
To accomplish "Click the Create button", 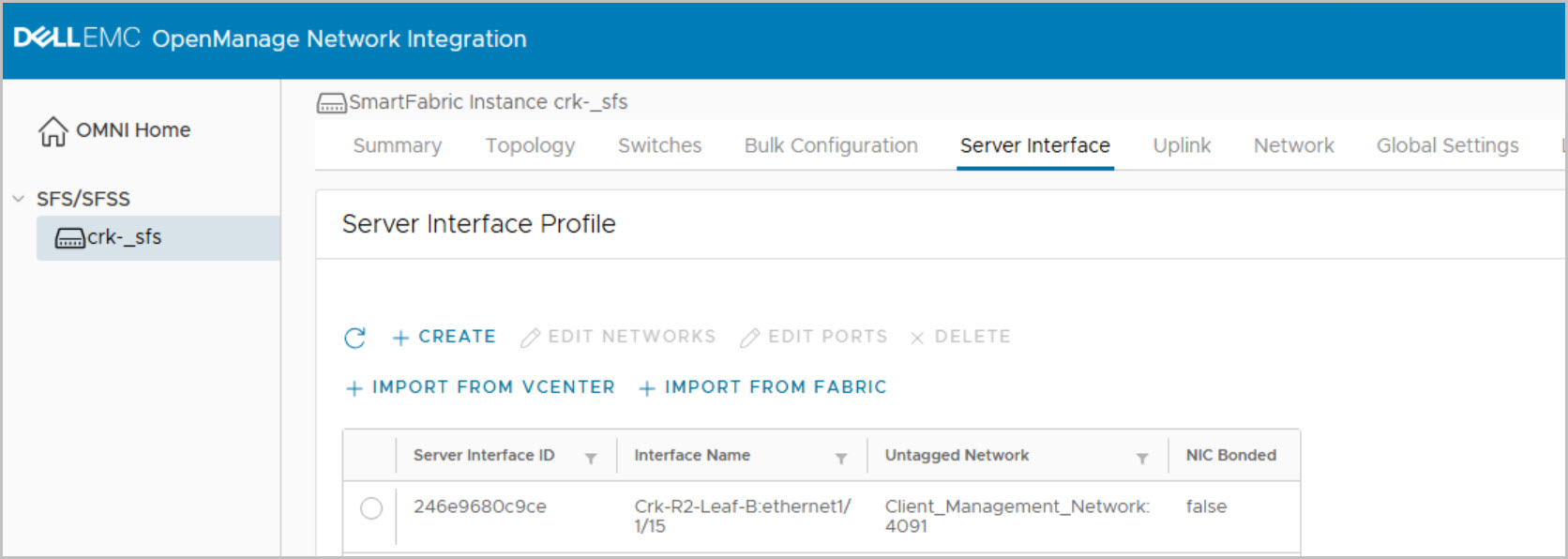I will (444, 337).
